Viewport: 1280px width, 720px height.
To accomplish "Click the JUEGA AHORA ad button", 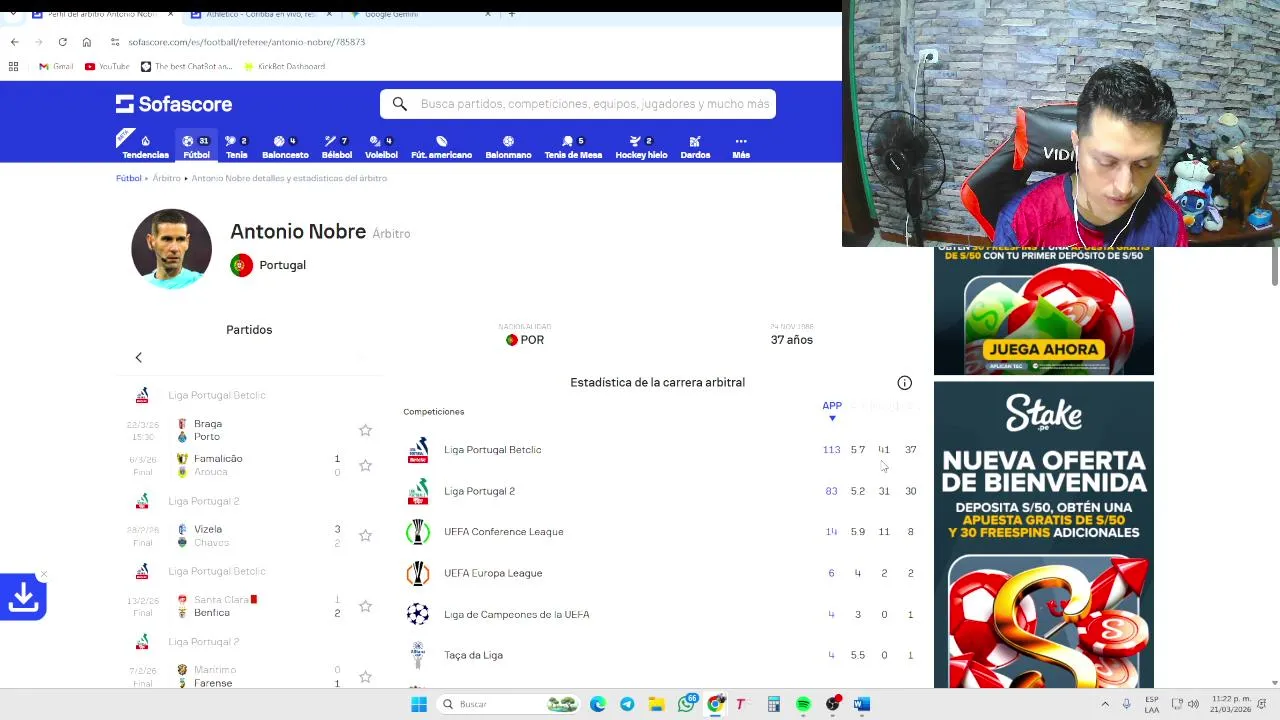I will [x=1043, y=350].
